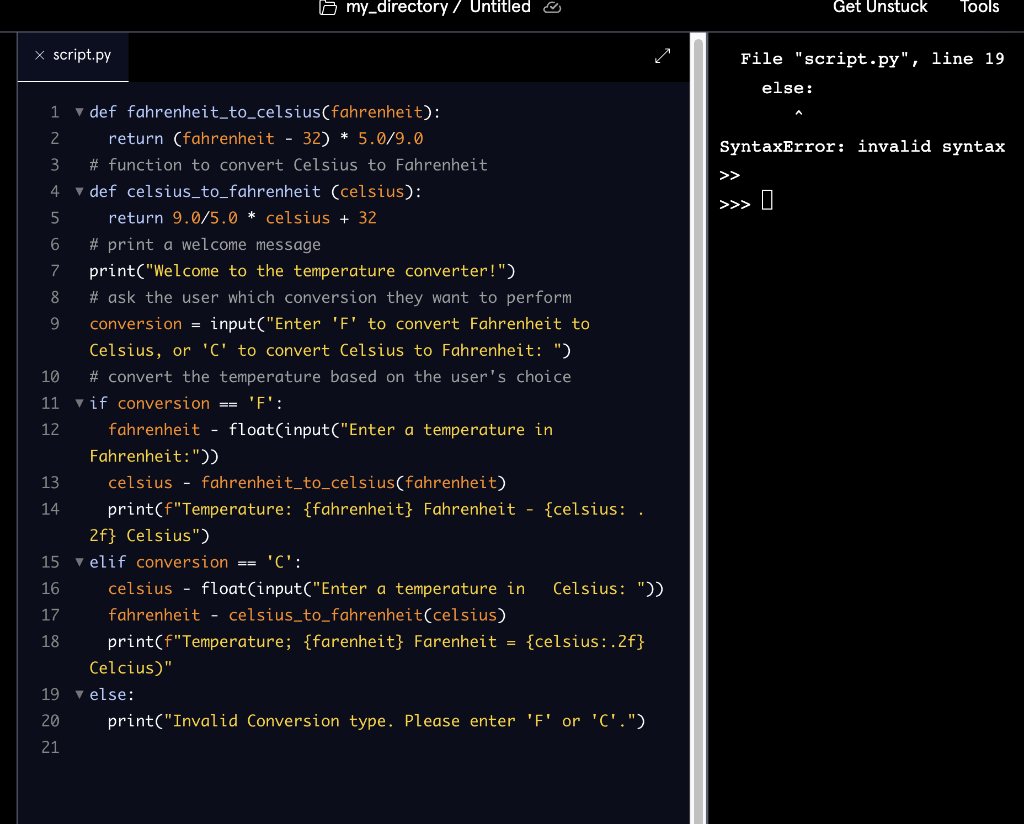Click the Untitled project name
Screen dimensions: 1024x824
pos(500,7)
